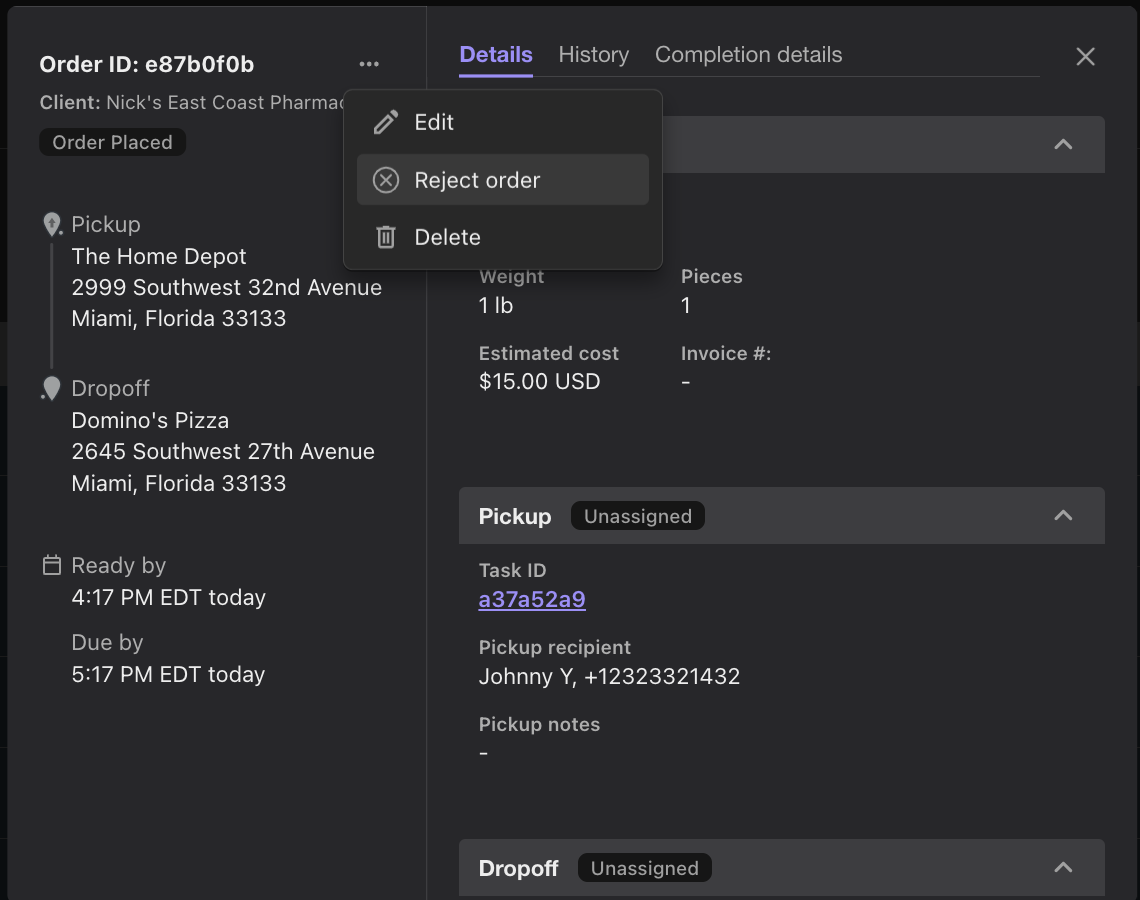The height and width of the screenshot is (900, 1140).
Task: Close the order details panel
Action: click(x=1085, y=57)
